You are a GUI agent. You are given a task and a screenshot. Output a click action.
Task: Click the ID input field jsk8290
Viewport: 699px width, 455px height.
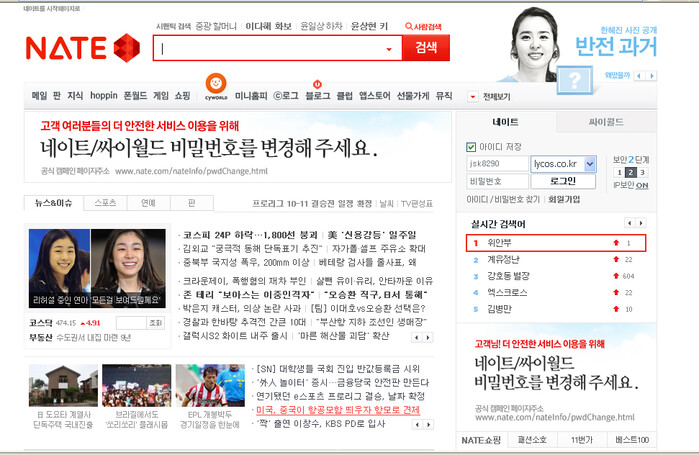(498, 164)
